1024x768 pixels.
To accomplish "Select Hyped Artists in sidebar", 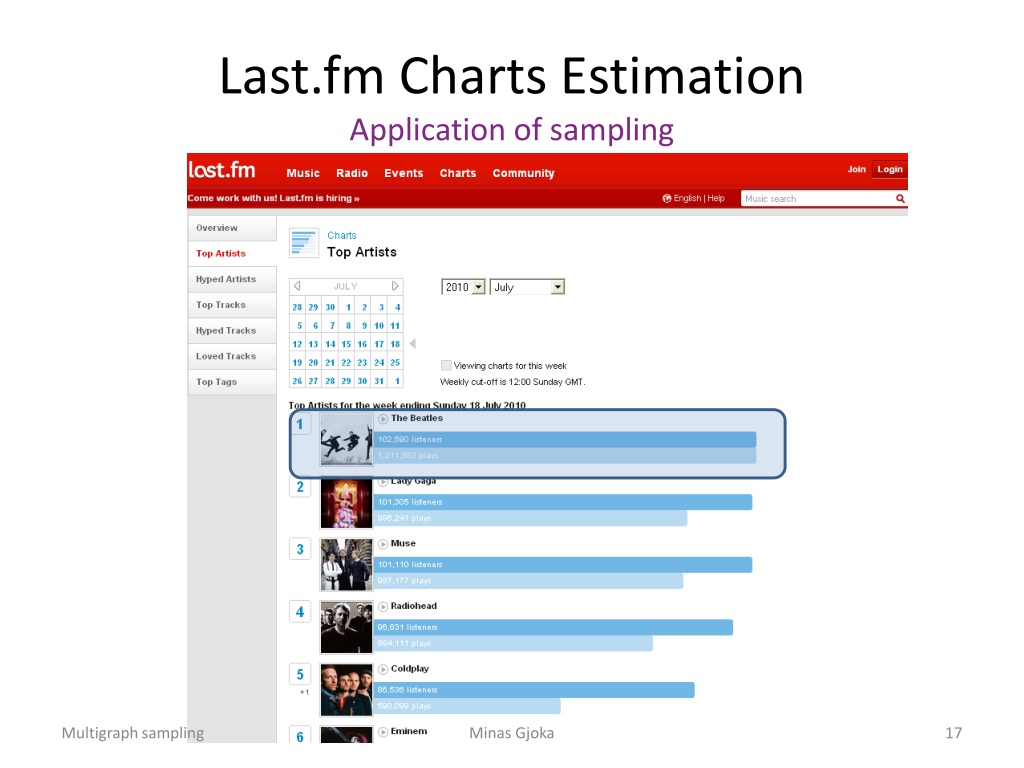I will point(232,279).
